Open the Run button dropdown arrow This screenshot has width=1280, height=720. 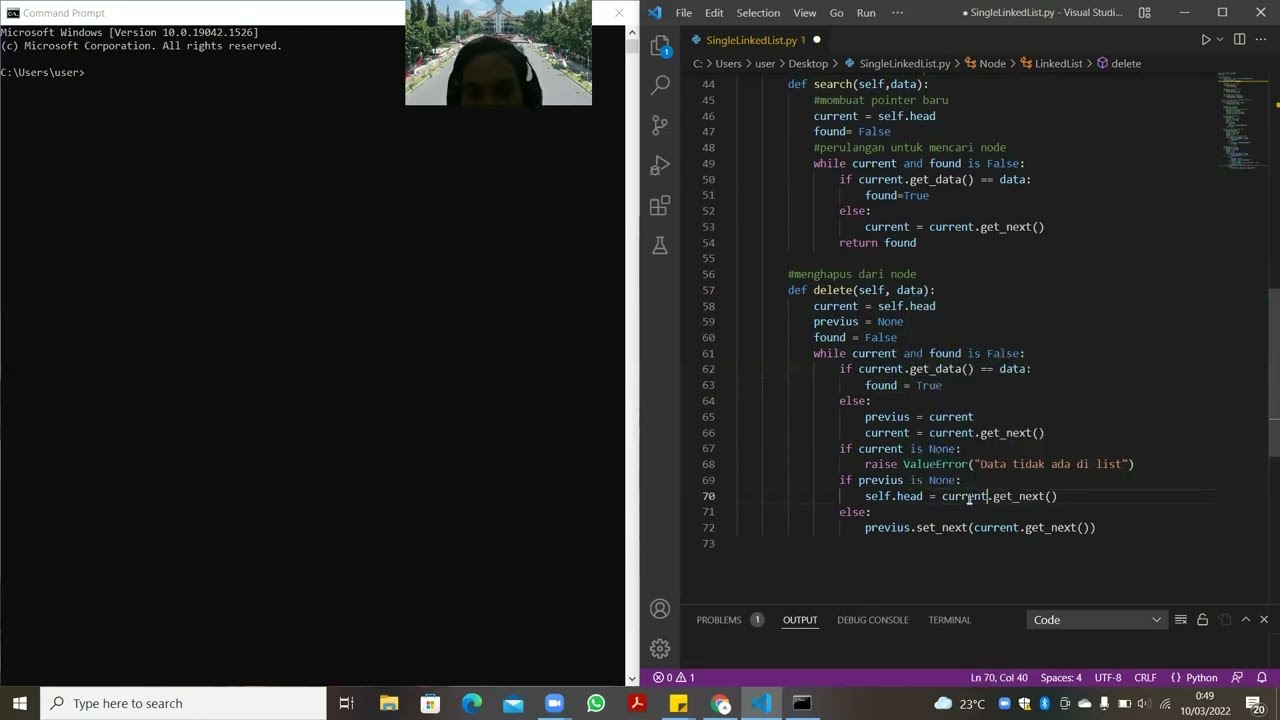[1219, 40]
